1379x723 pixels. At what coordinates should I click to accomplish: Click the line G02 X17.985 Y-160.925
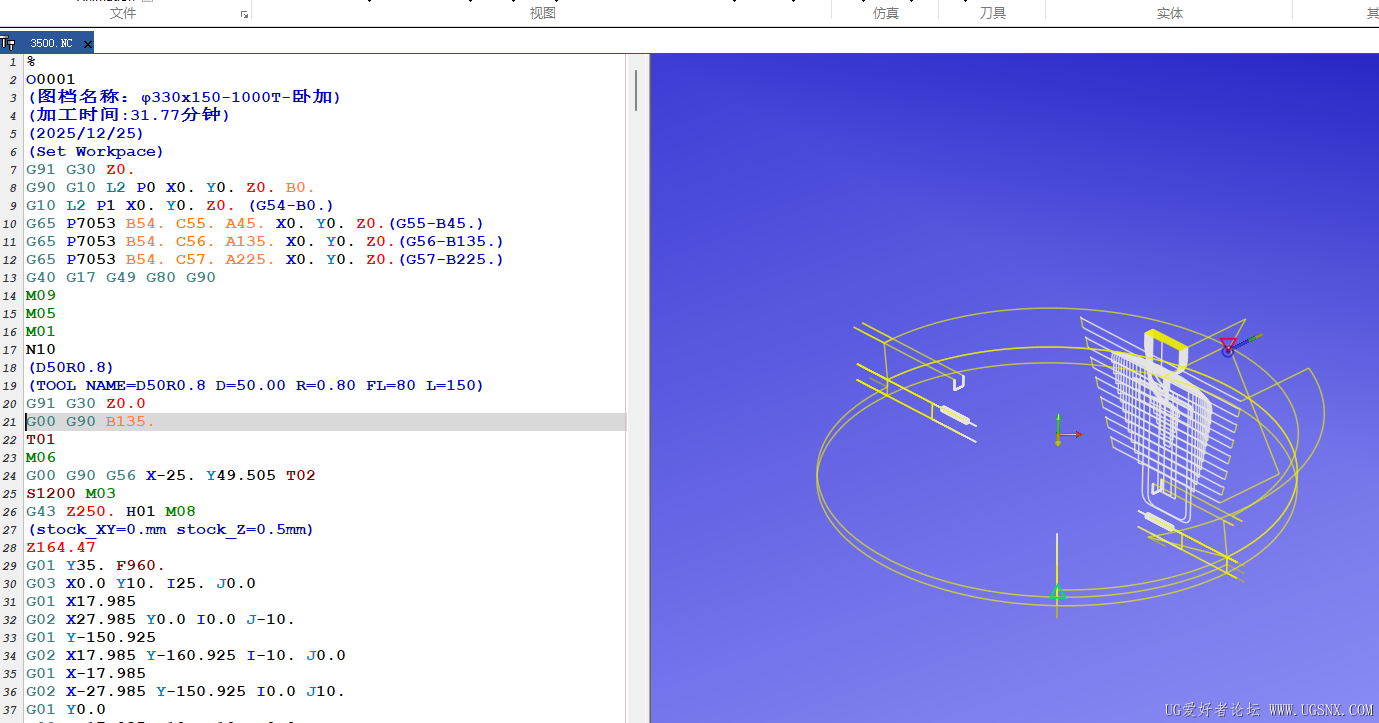(x=186, y=656)
